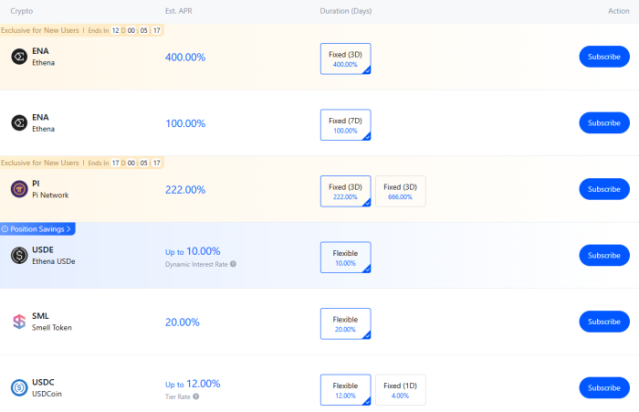Choose USDC Fixed (1D) 4.00% duration

point(400,389)
